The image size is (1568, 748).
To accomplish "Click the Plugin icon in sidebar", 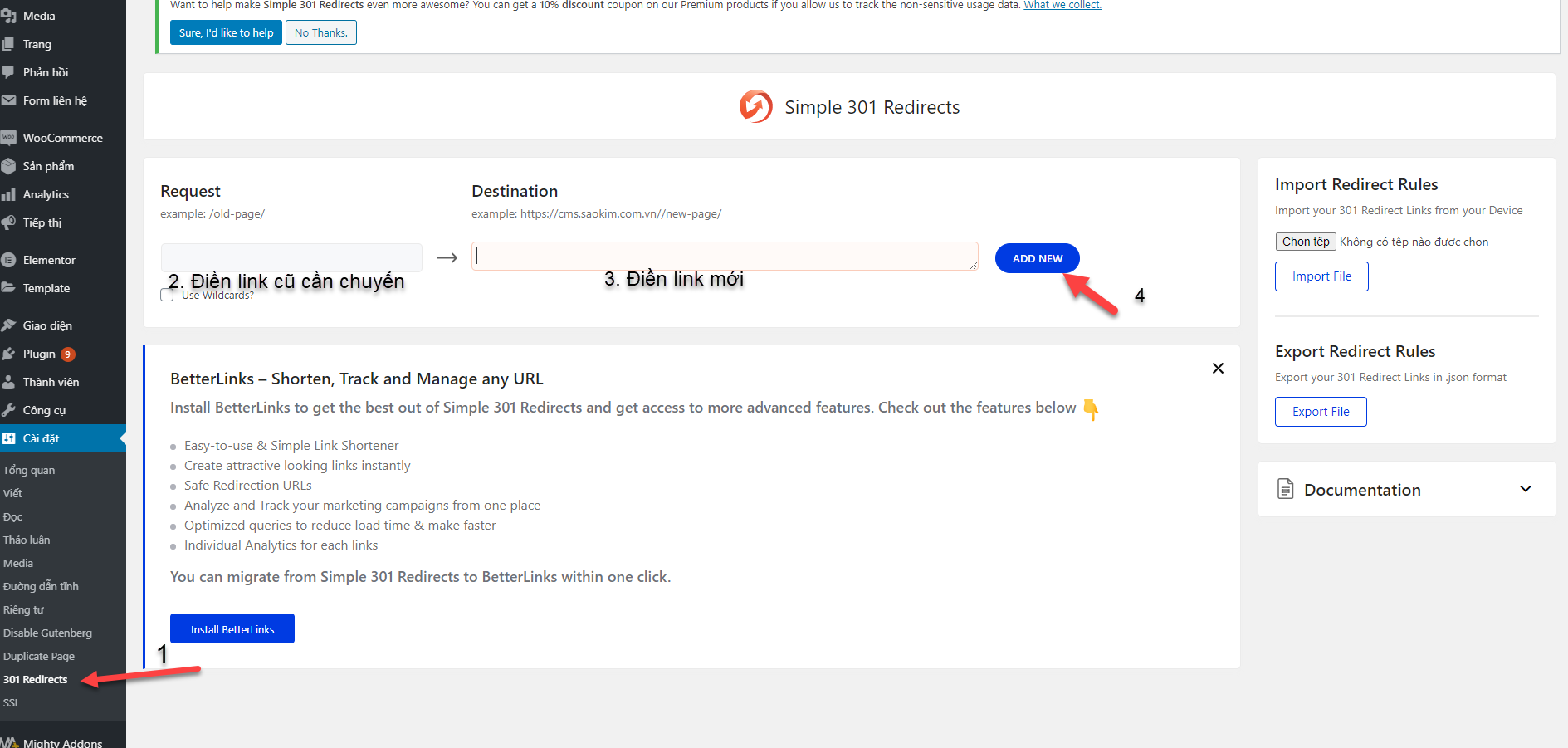I will click(x=9, y=354).
